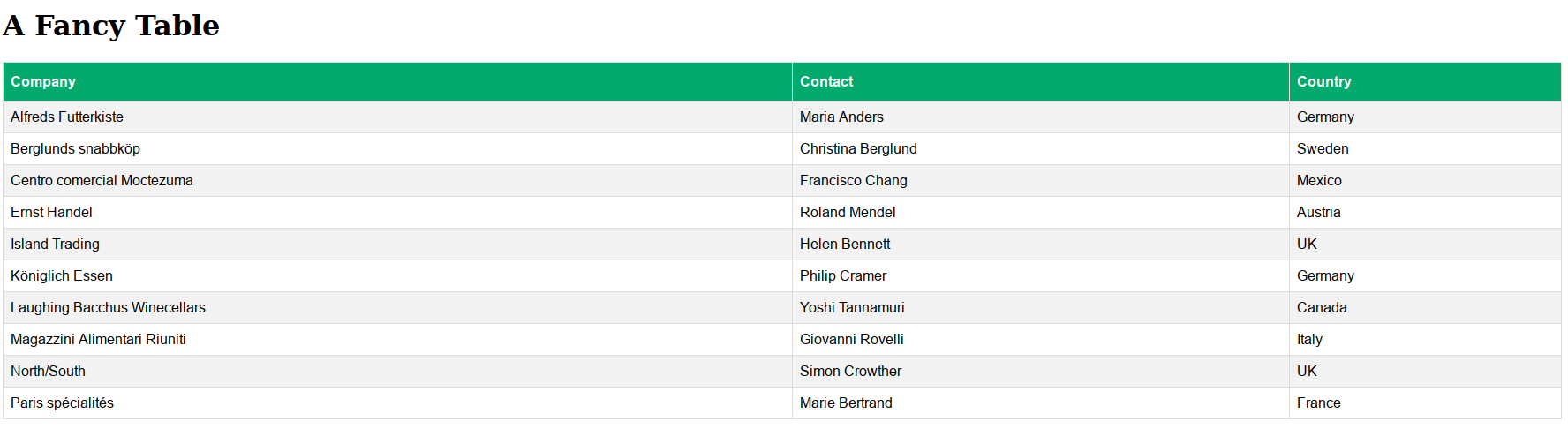Select the North/South company cell
1568x429 pixels.
48,371
